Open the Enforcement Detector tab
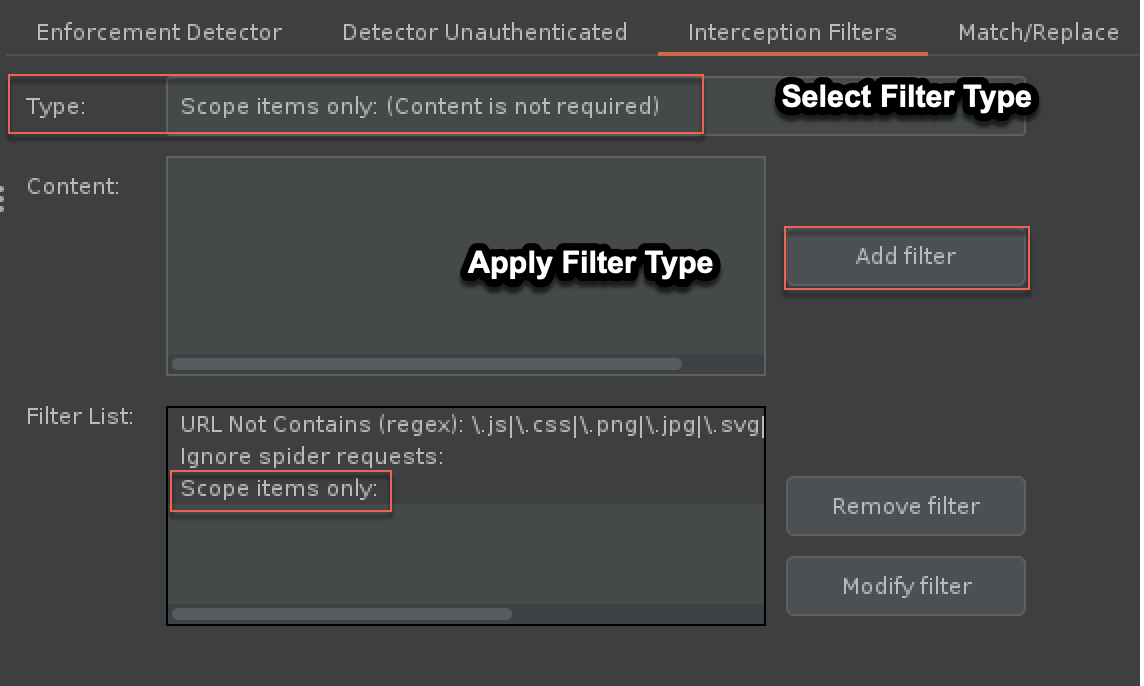The width and height of the screenshot is (1144, 686). (x=159, y=32)
